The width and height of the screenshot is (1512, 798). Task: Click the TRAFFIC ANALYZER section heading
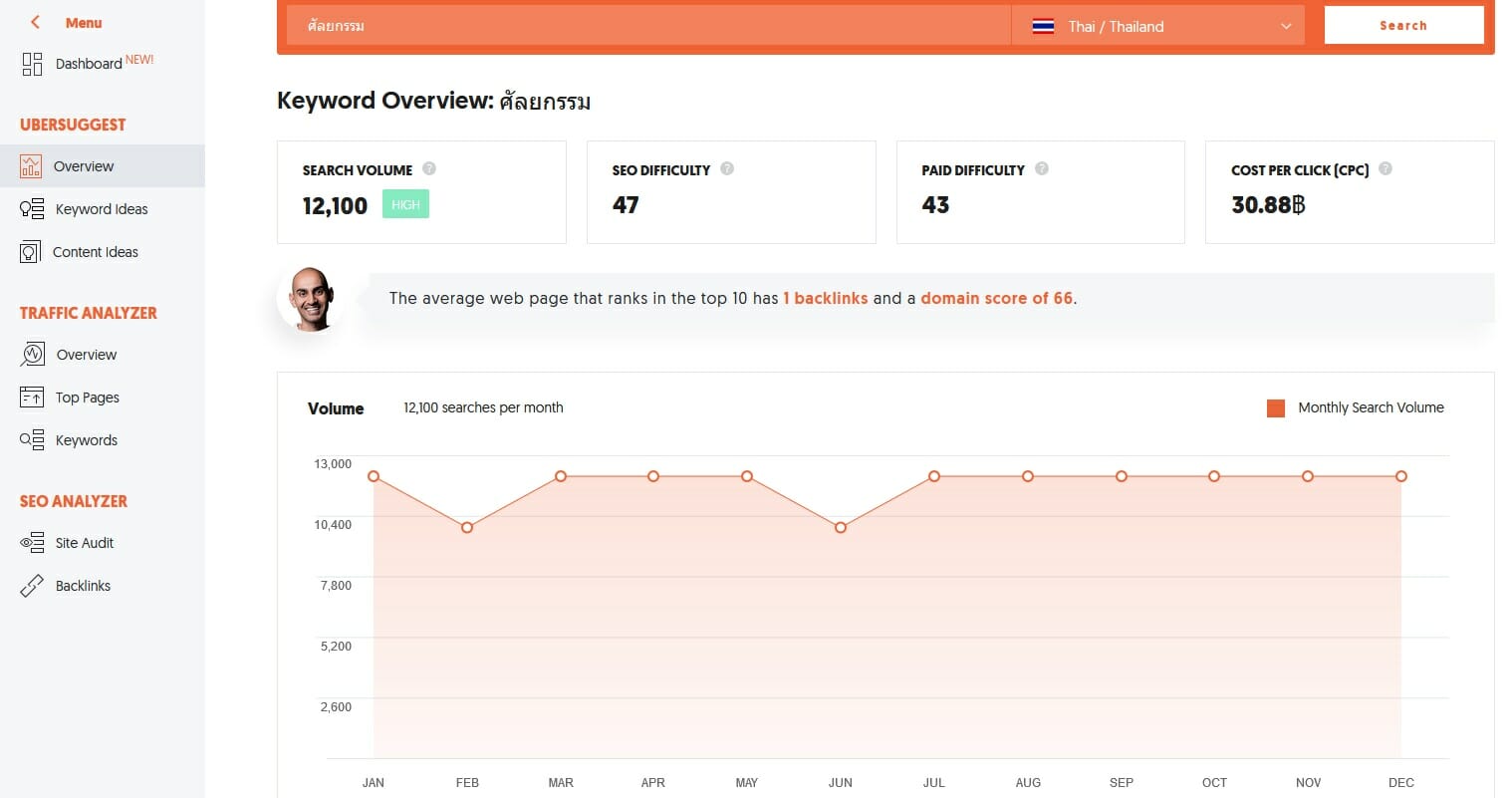tap(89, 313)
